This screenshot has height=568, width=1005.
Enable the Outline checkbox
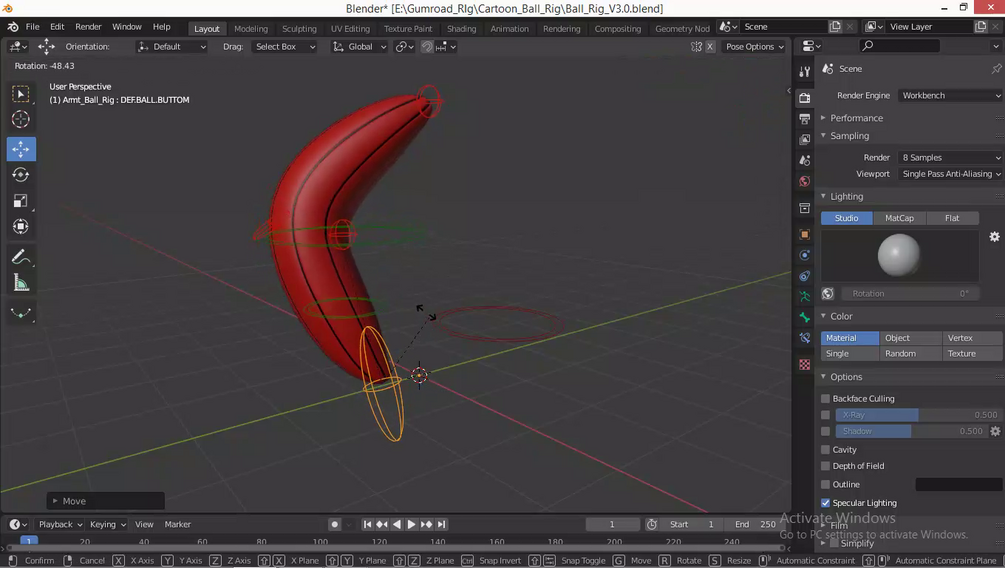(826, 485)
